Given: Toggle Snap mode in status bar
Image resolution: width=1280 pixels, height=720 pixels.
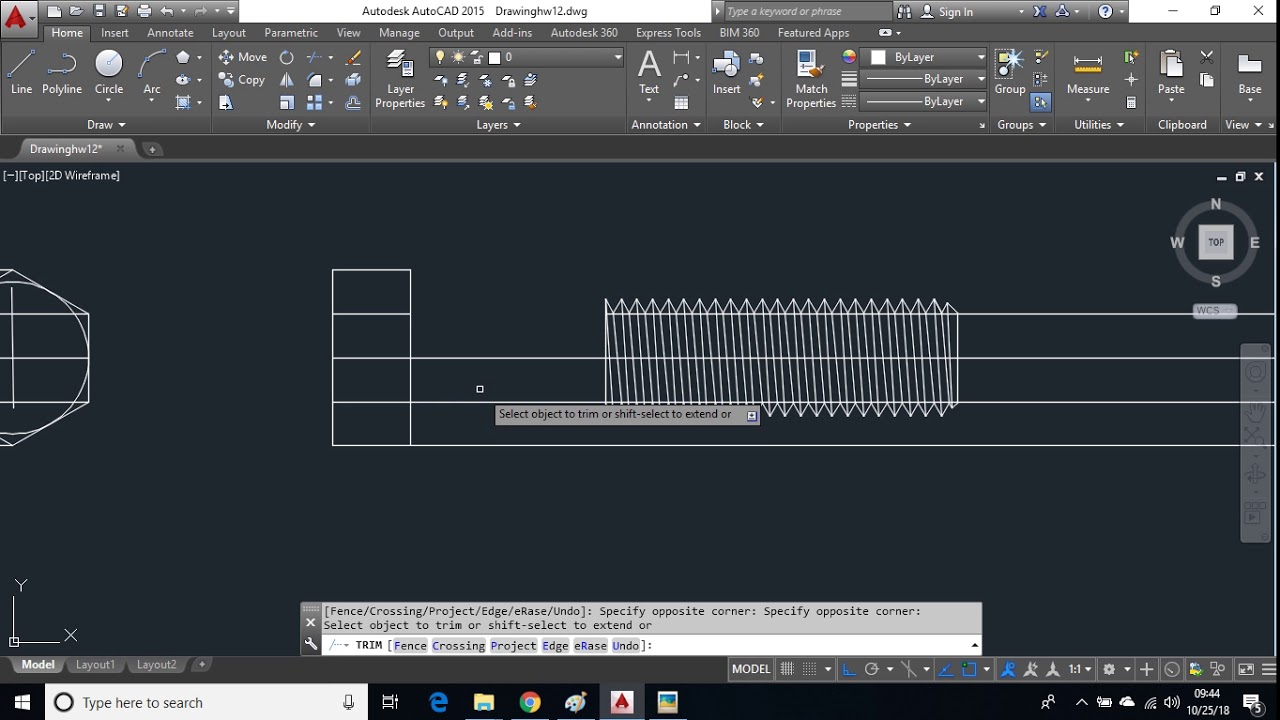Looking at the screenshot, I should point(811,669).
